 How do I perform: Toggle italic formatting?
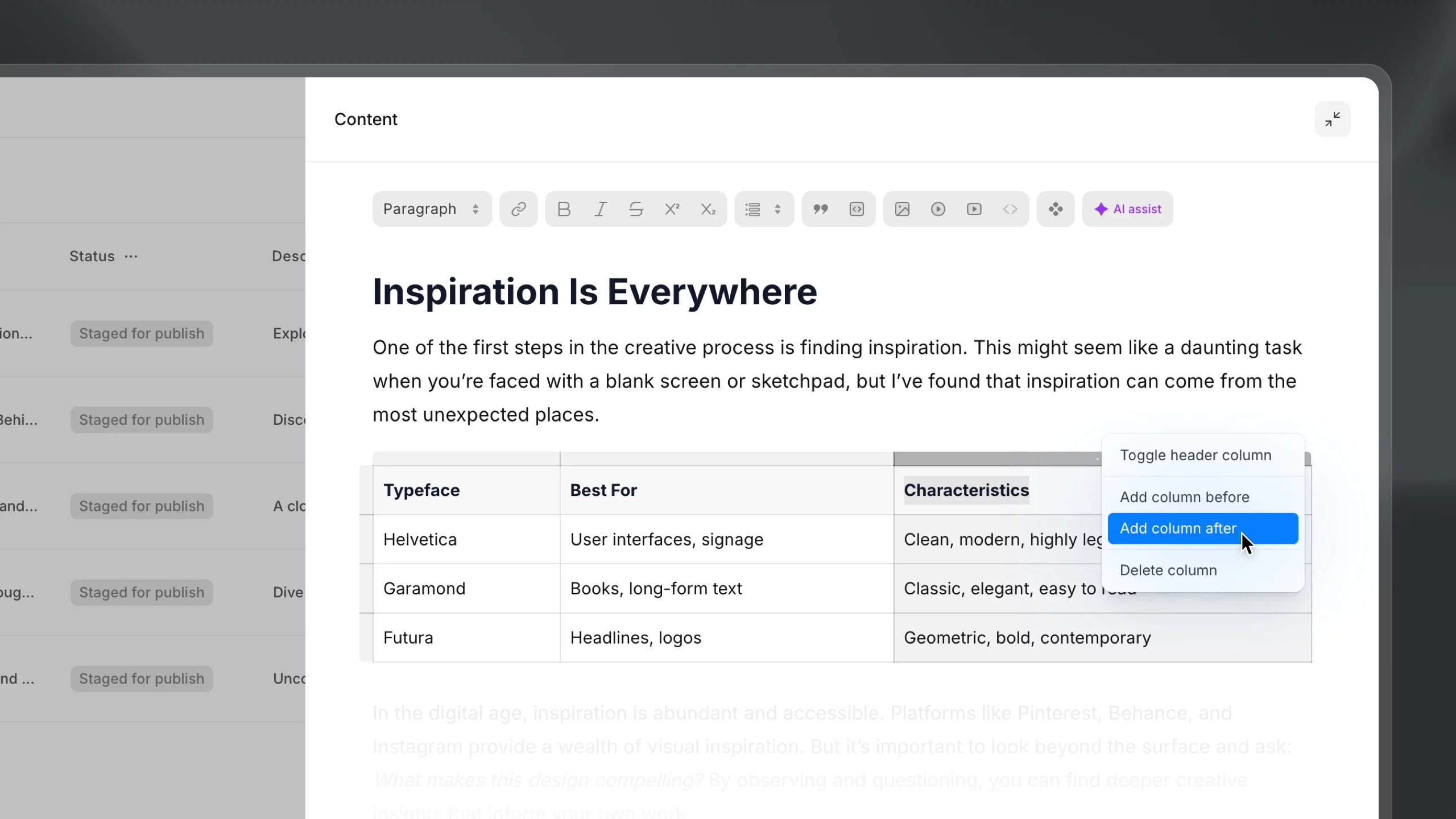pos(601,209)
